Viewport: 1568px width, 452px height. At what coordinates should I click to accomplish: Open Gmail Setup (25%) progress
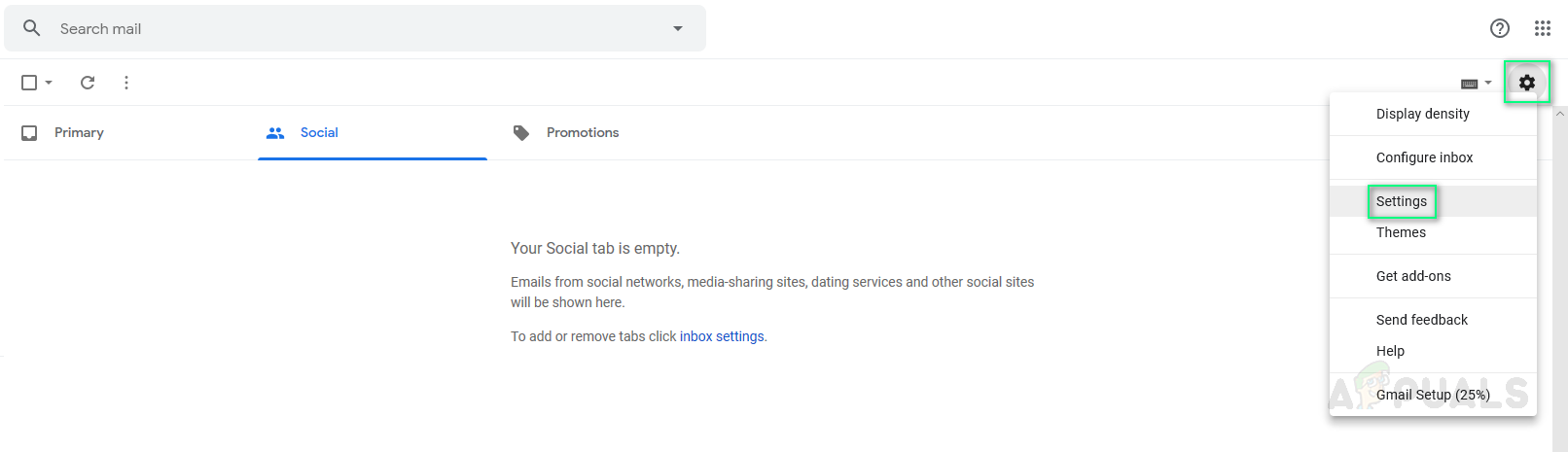pyautogui.click(x=1433, y=395)
